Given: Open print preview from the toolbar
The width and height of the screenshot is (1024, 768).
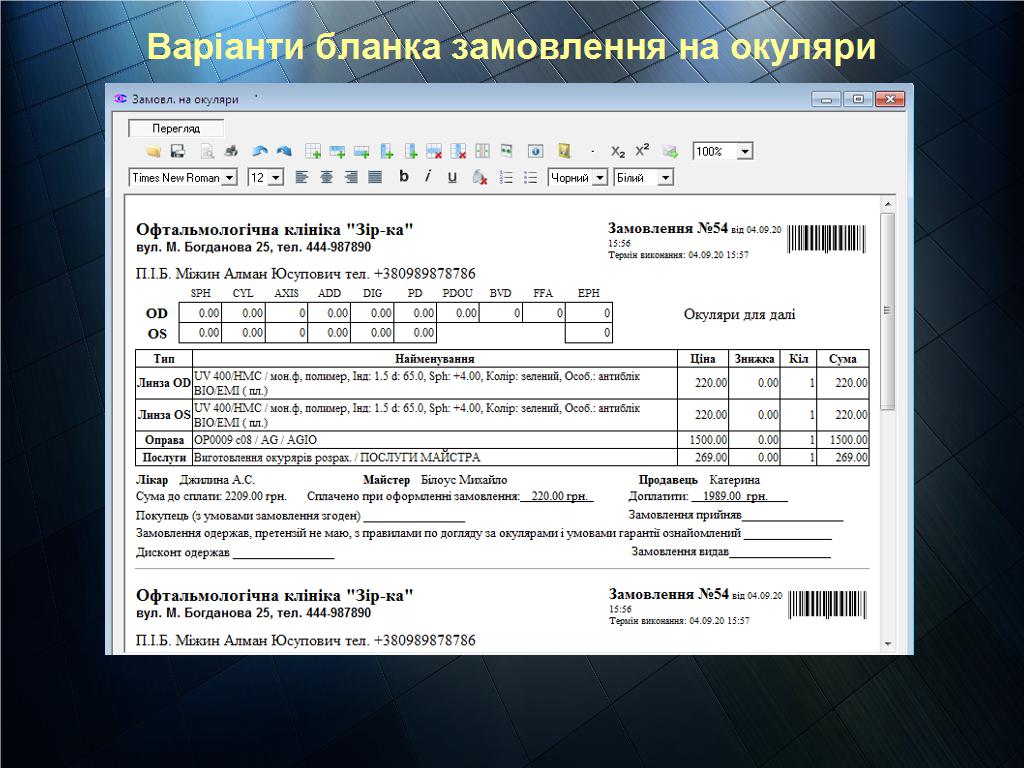Looking at the screenshot, I should click(207, 151).
